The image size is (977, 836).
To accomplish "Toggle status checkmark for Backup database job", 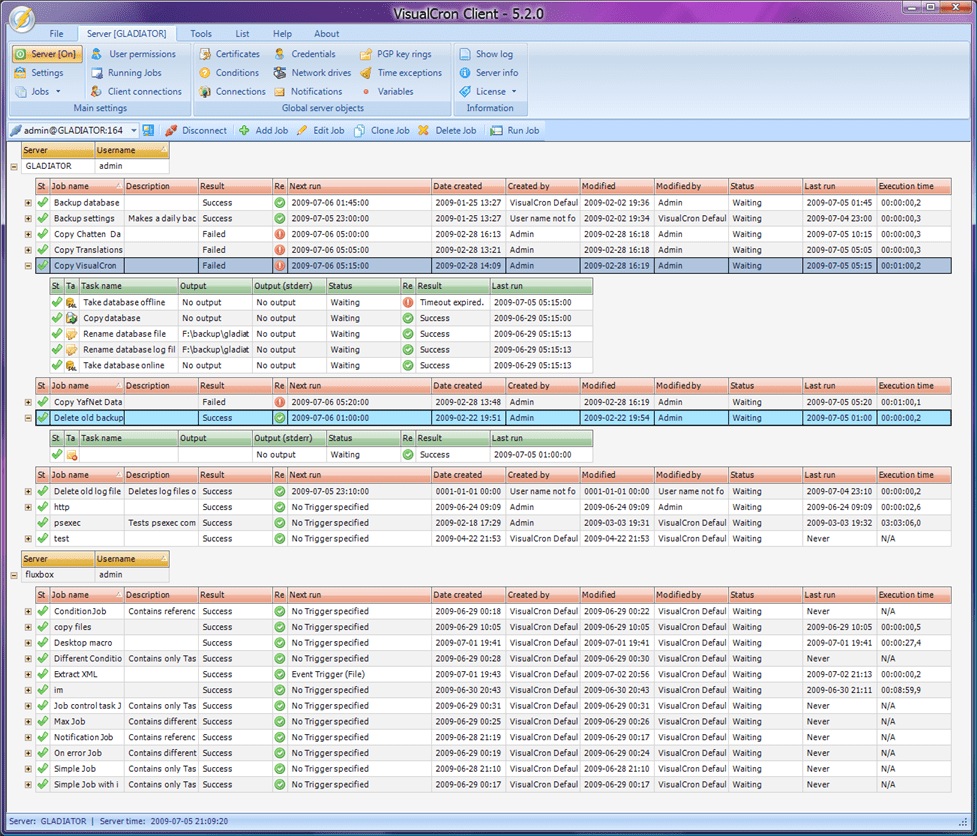I will point(42,203).
